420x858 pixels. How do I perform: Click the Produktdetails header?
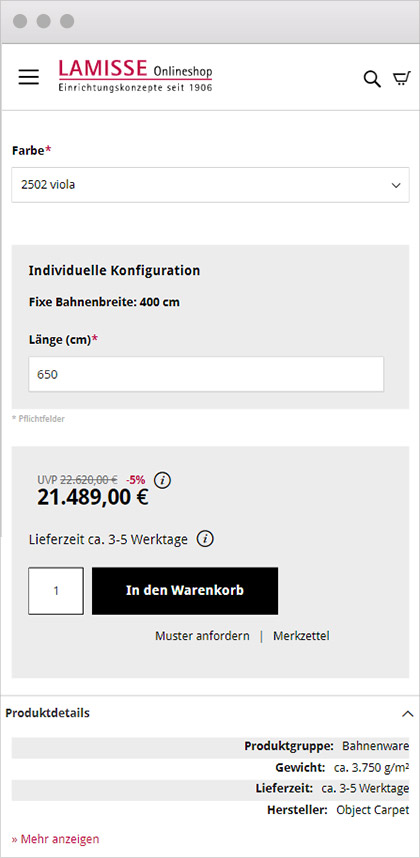[48, 713]
